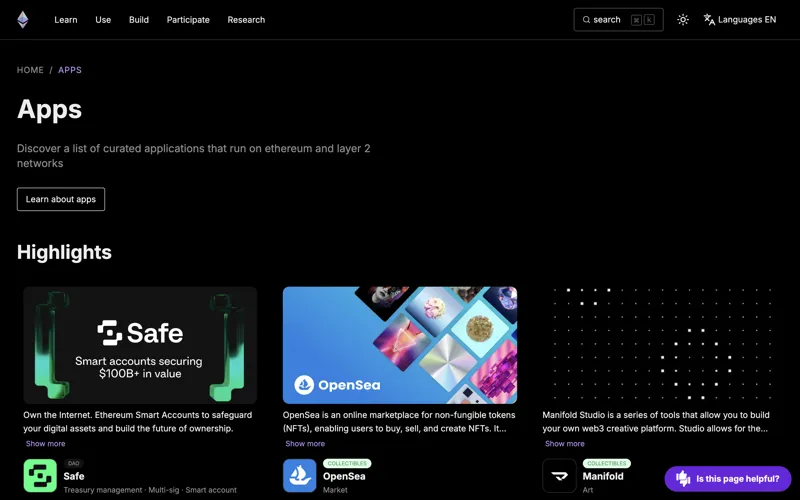Open the Learn menu
800x500 pixels.
click(x=66, y=20)
